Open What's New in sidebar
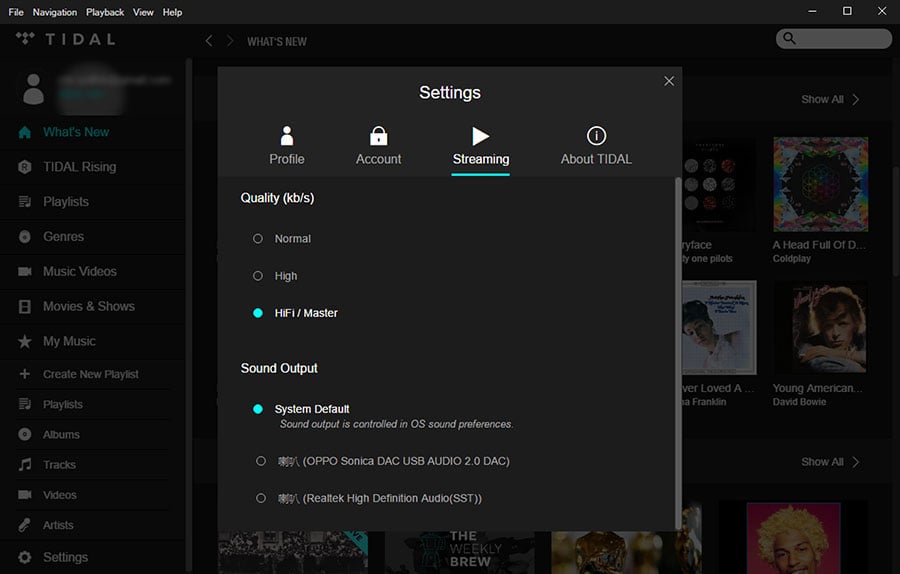The width and height of the screenshot is (900, 574). click(x=76, y=132)
